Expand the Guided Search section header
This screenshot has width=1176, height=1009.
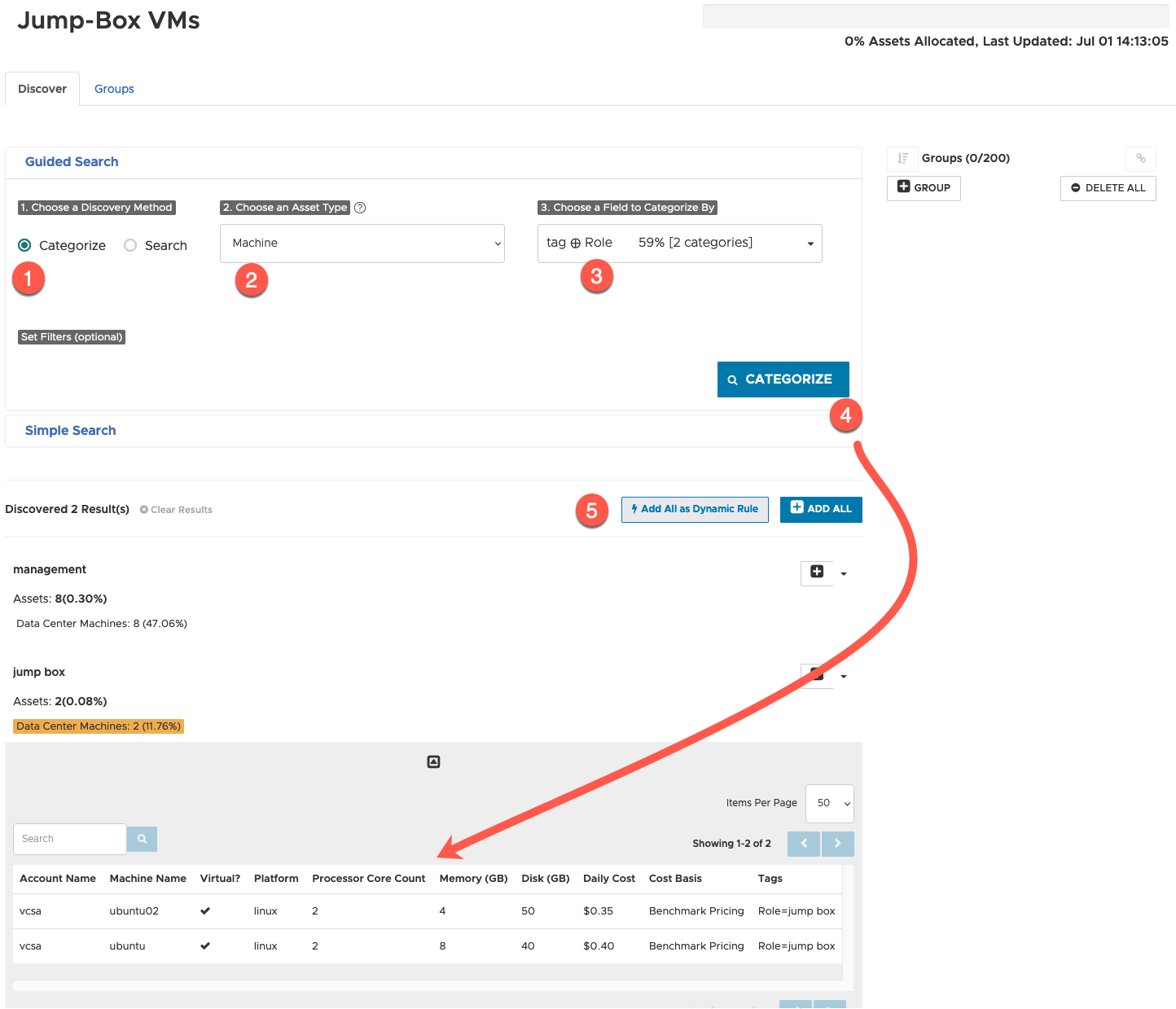click(x=72, y=162)
